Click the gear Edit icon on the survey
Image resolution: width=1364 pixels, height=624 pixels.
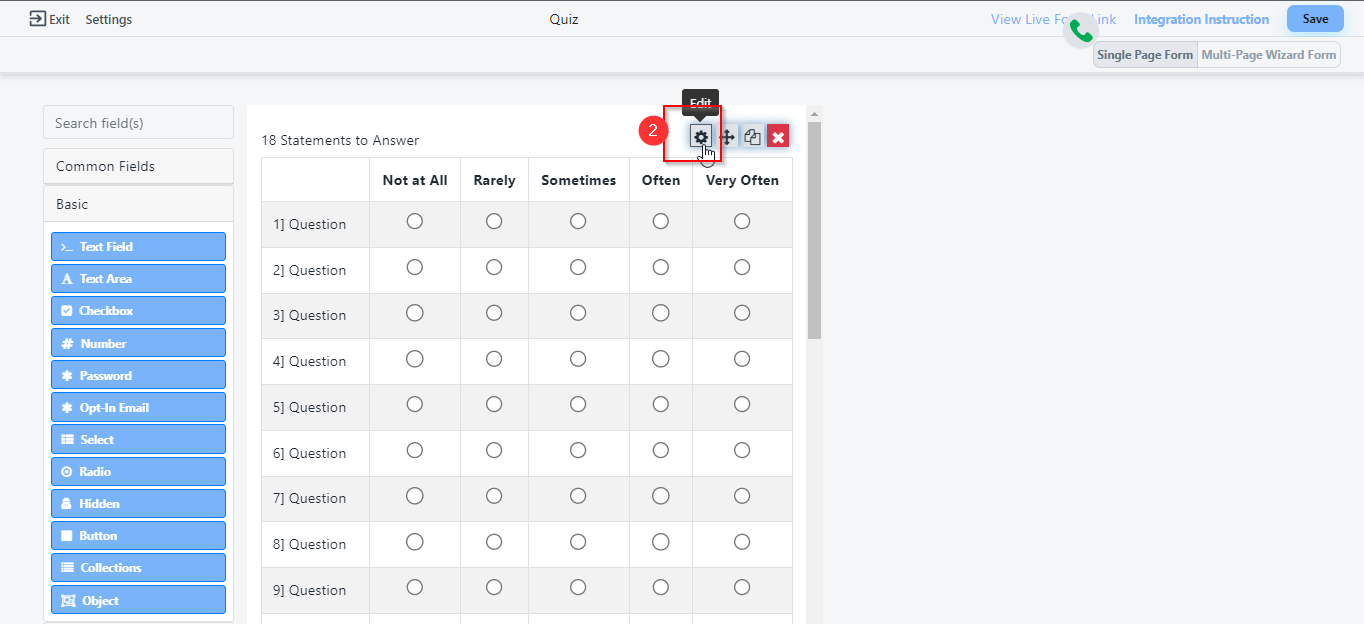[x=701, y=137]
